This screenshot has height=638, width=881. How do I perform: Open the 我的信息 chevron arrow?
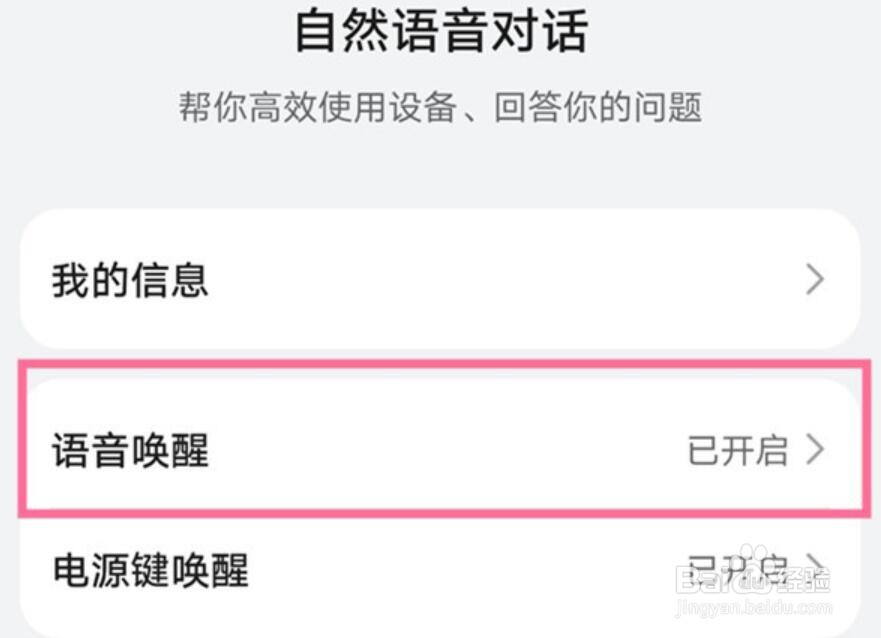(x=815, y=279)
